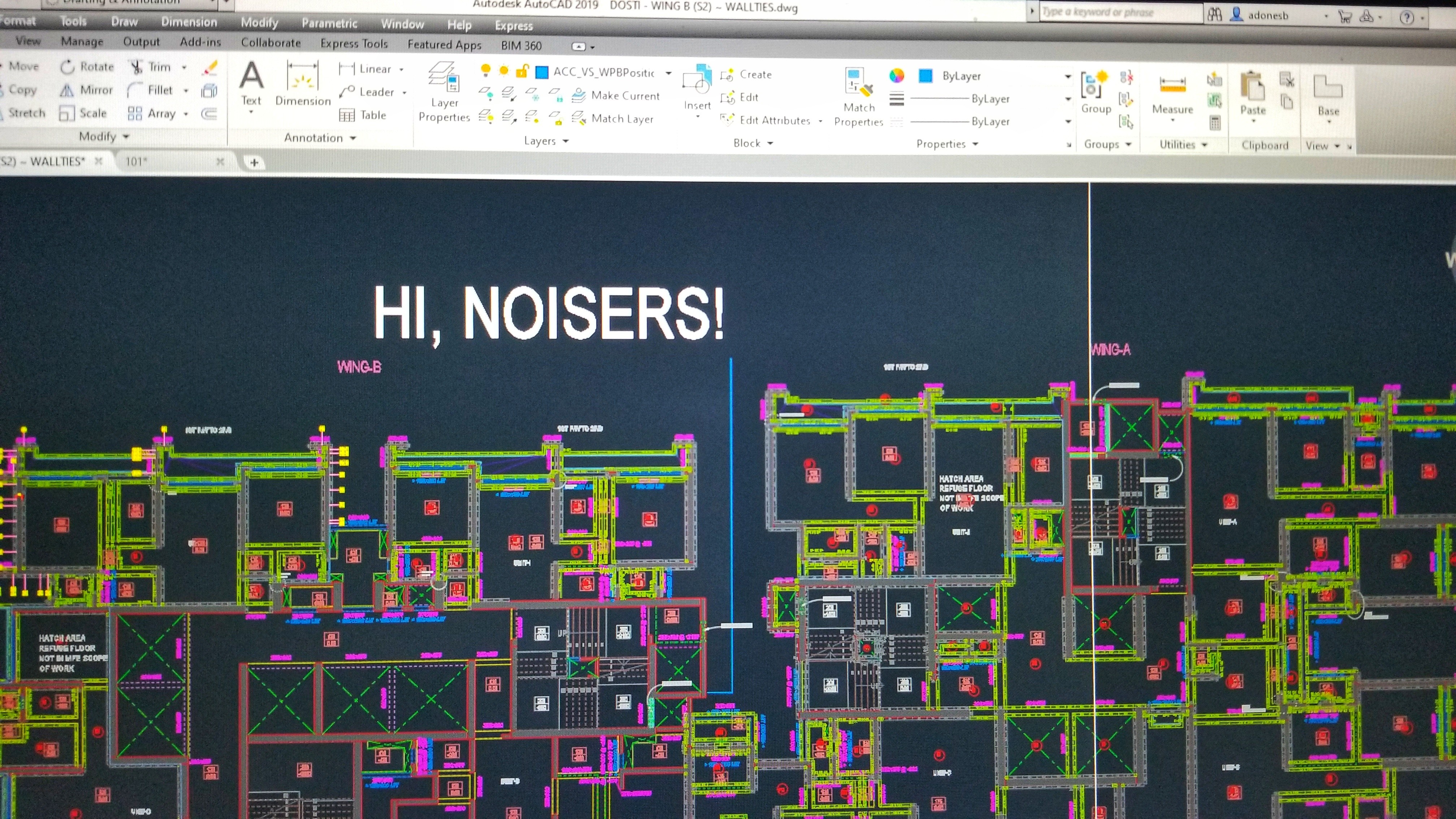Start the Dimension tool

click(x=303, y=84)
